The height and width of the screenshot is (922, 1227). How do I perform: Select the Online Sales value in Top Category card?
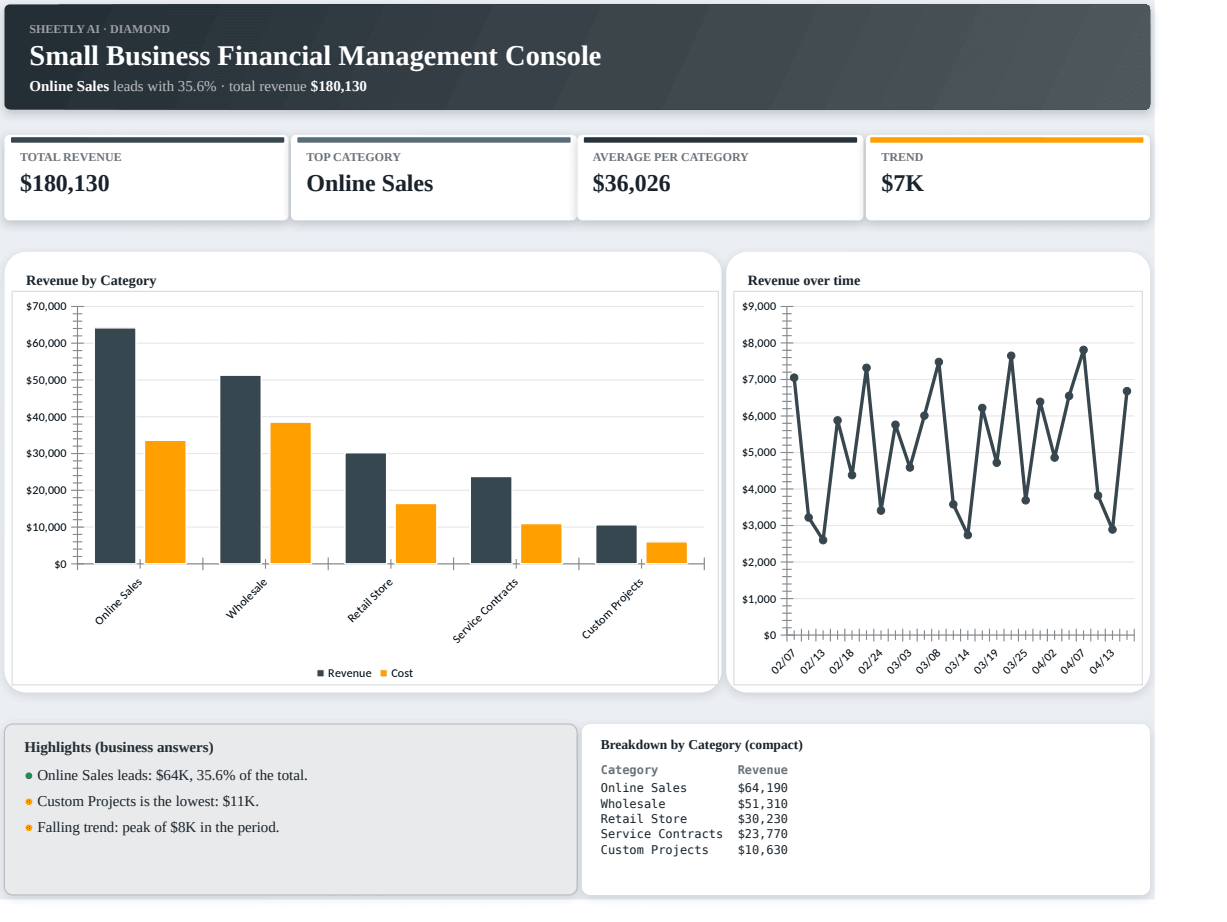click(x=370, y=184)
